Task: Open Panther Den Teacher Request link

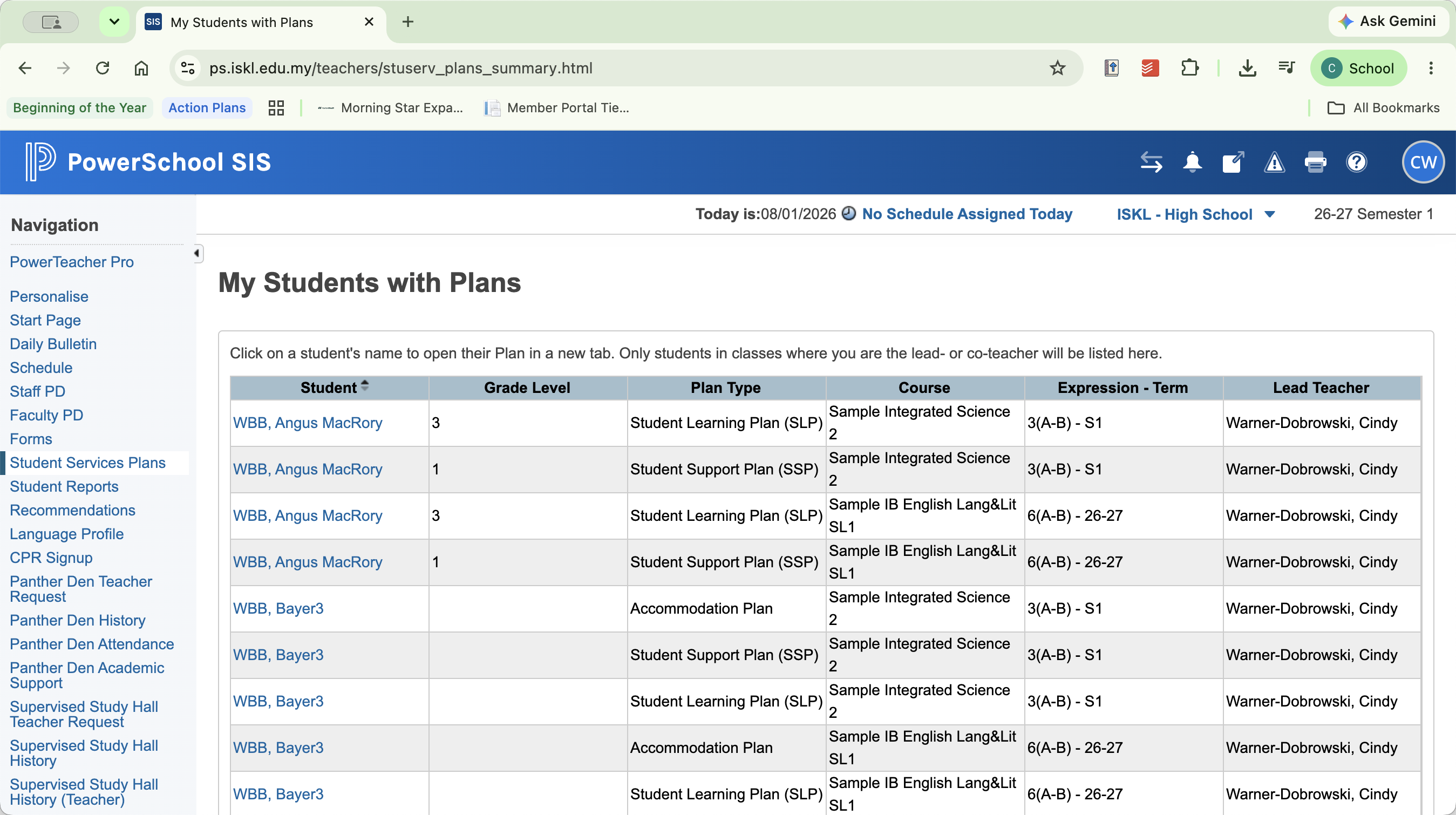Action: (81, 589)
